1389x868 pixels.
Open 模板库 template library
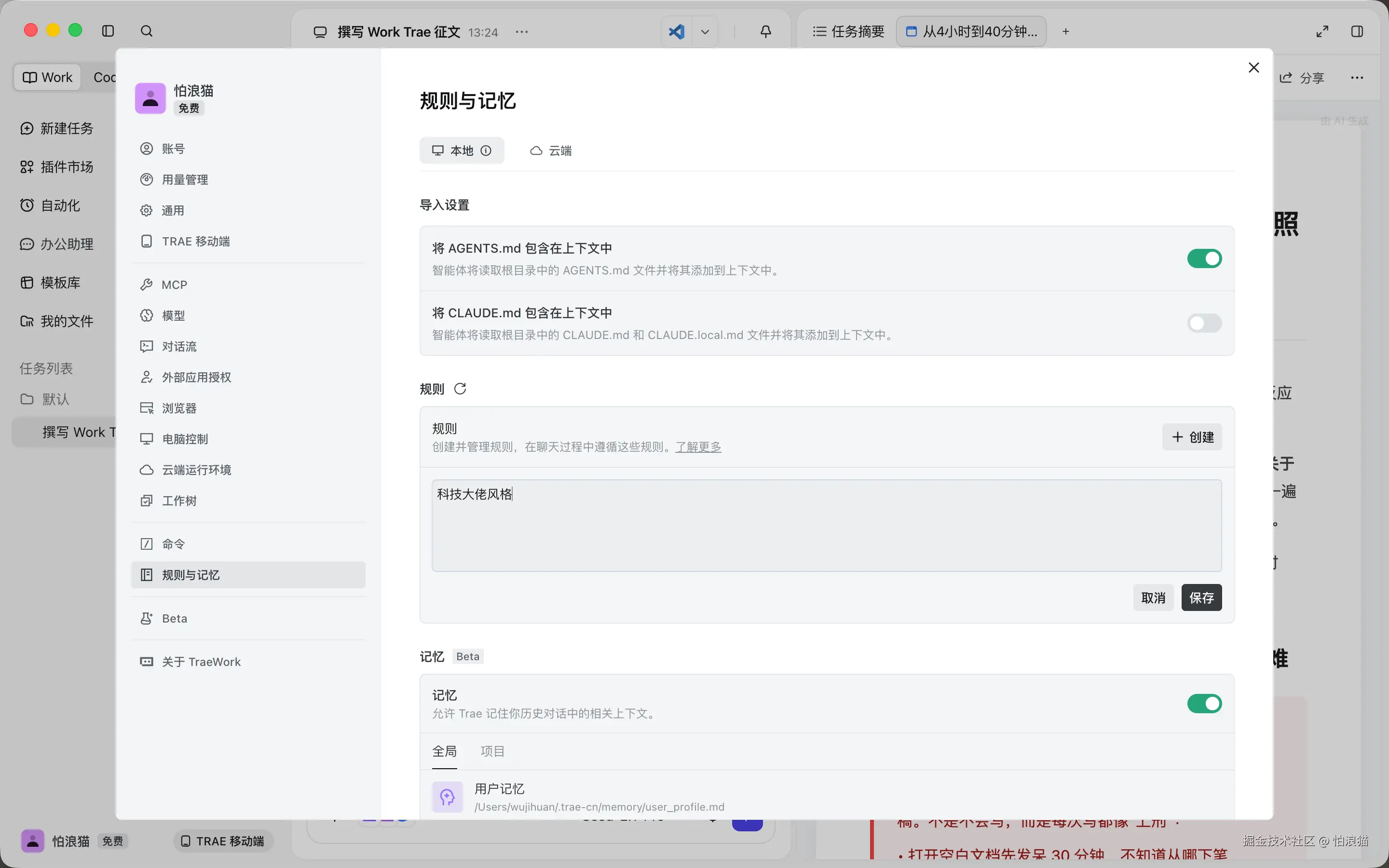pos(50,283)
